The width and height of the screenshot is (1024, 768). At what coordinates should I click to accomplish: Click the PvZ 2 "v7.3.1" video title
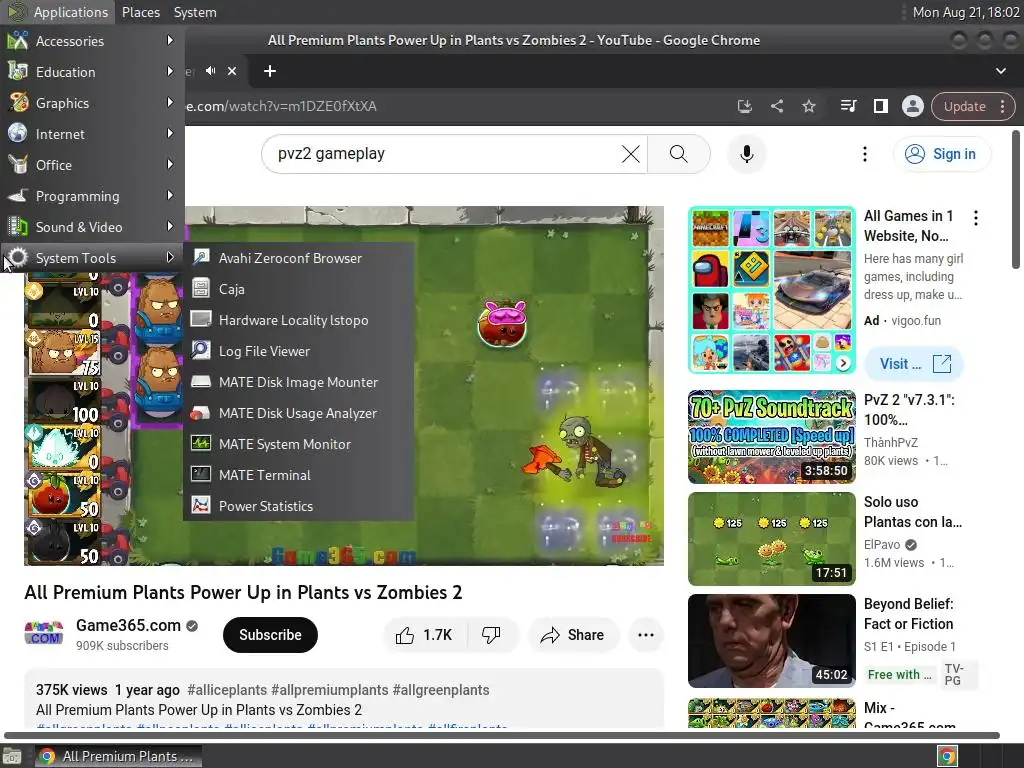click(908, 409)
